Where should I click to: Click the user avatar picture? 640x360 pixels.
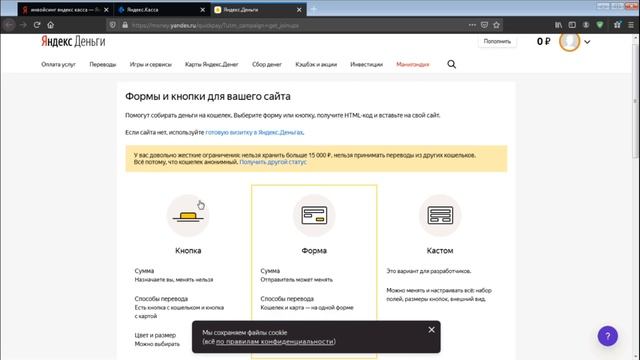pos(569,41)
